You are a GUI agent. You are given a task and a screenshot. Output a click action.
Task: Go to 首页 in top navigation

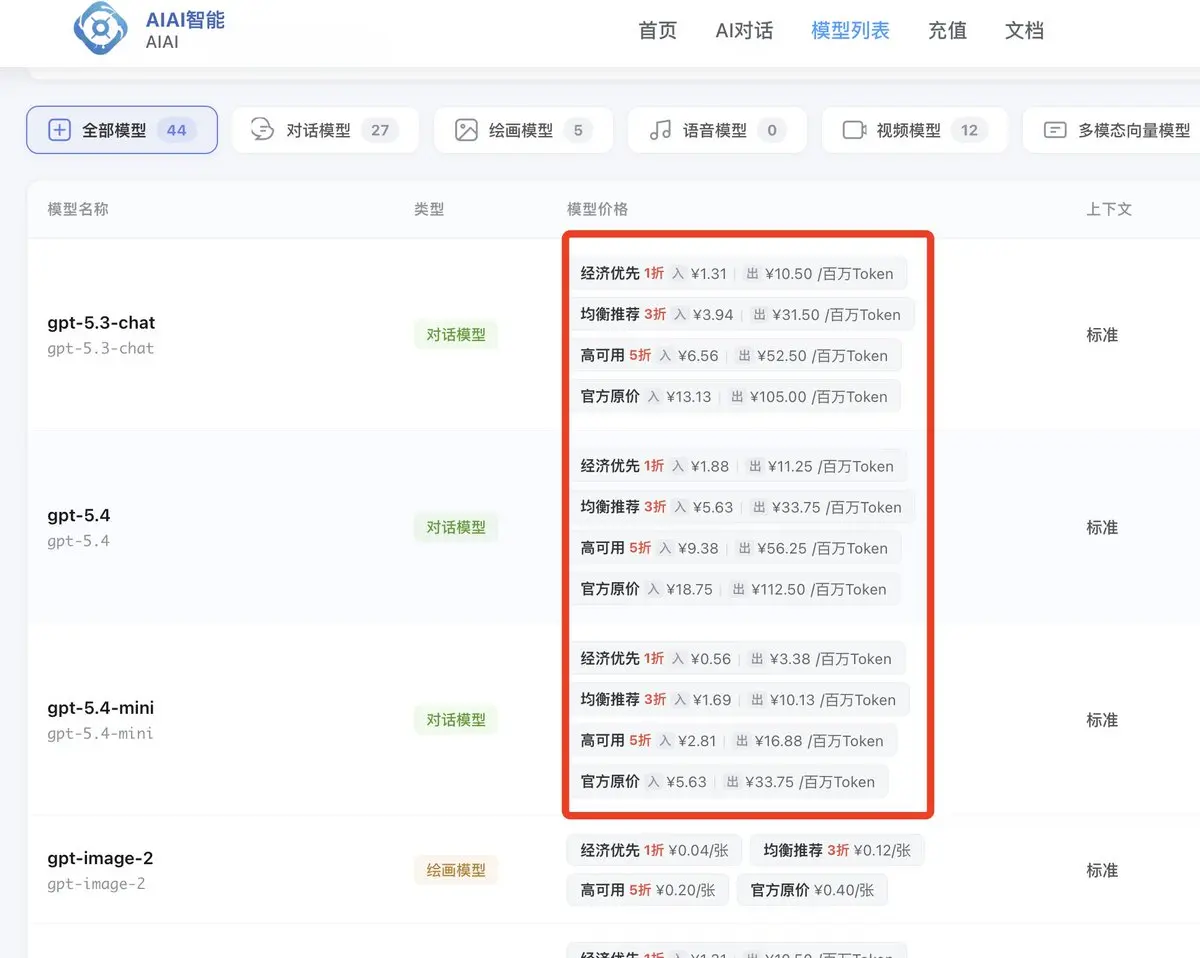(x=657, y=31)
